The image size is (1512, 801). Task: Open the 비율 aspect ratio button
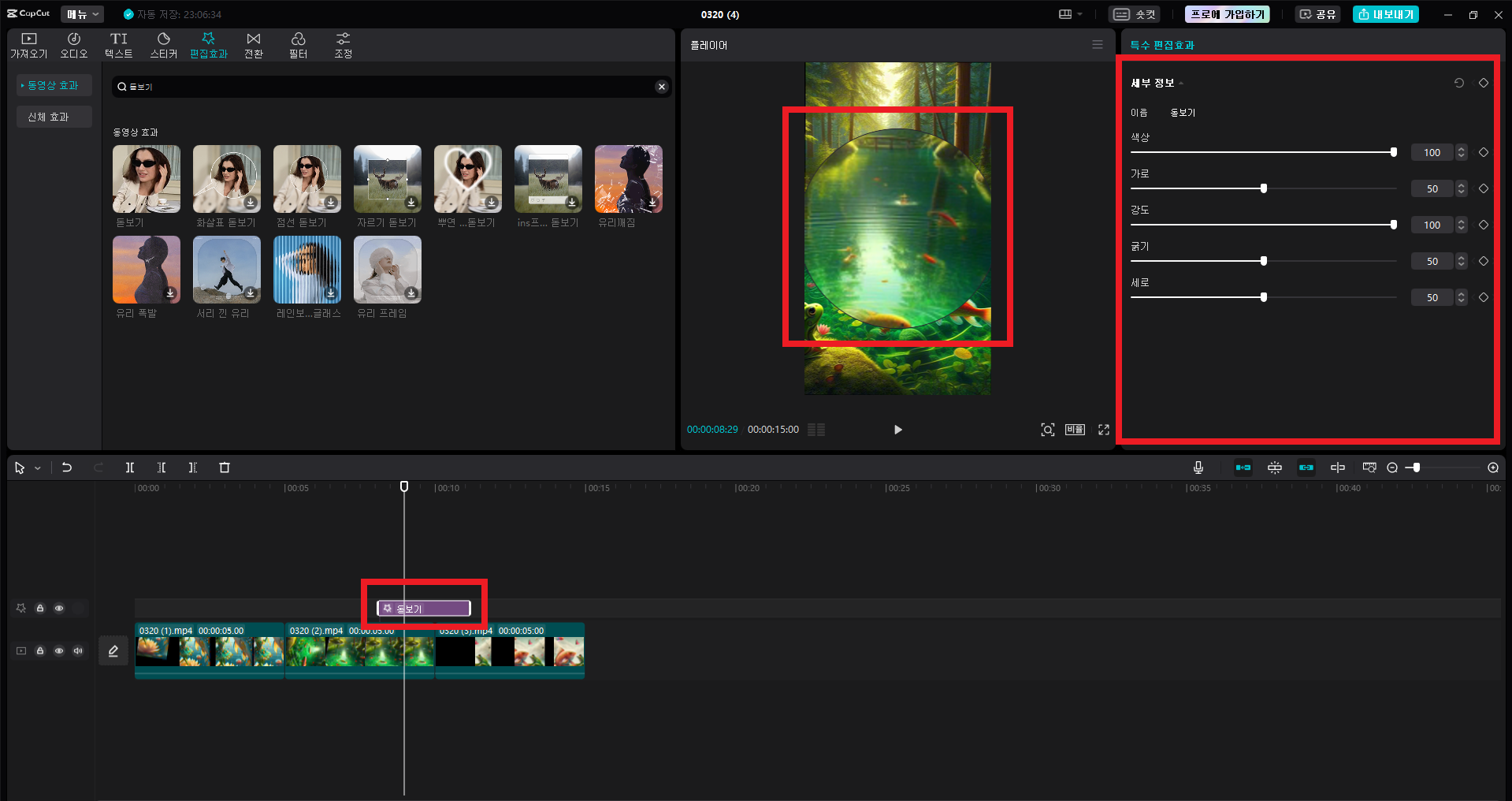point(1075,430)
